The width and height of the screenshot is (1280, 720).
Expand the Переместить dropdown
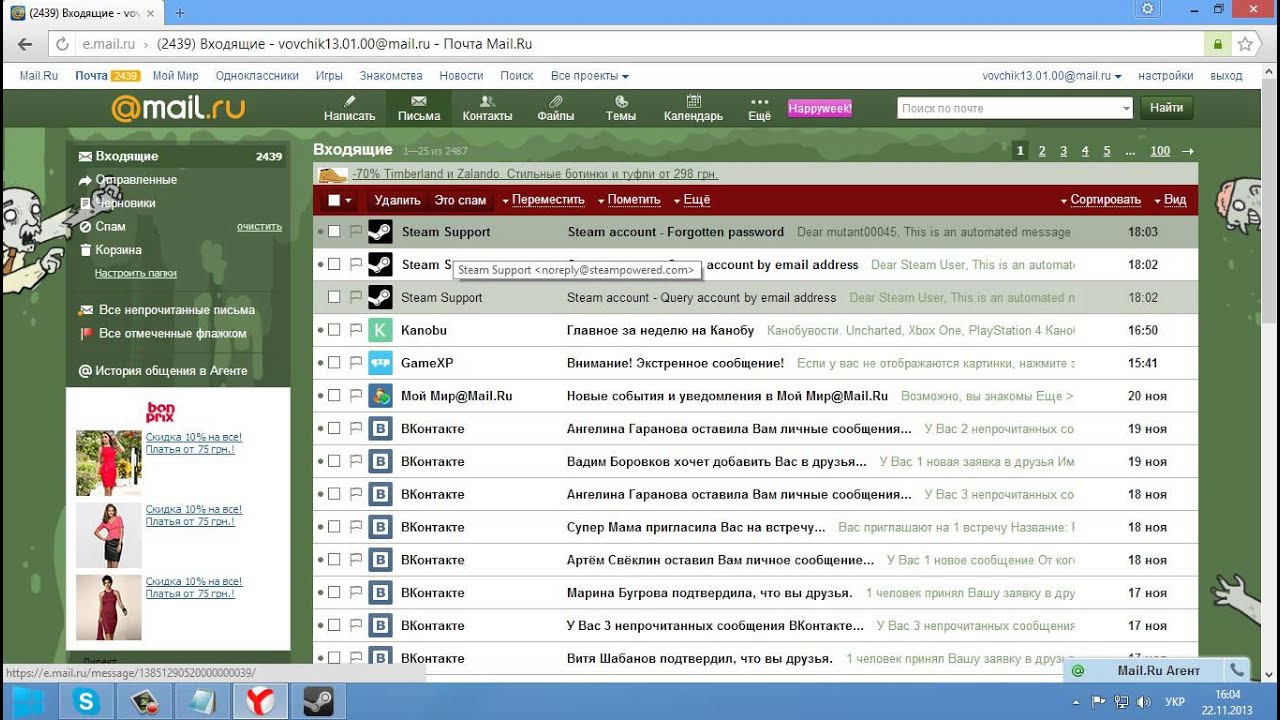pos(543,200)
